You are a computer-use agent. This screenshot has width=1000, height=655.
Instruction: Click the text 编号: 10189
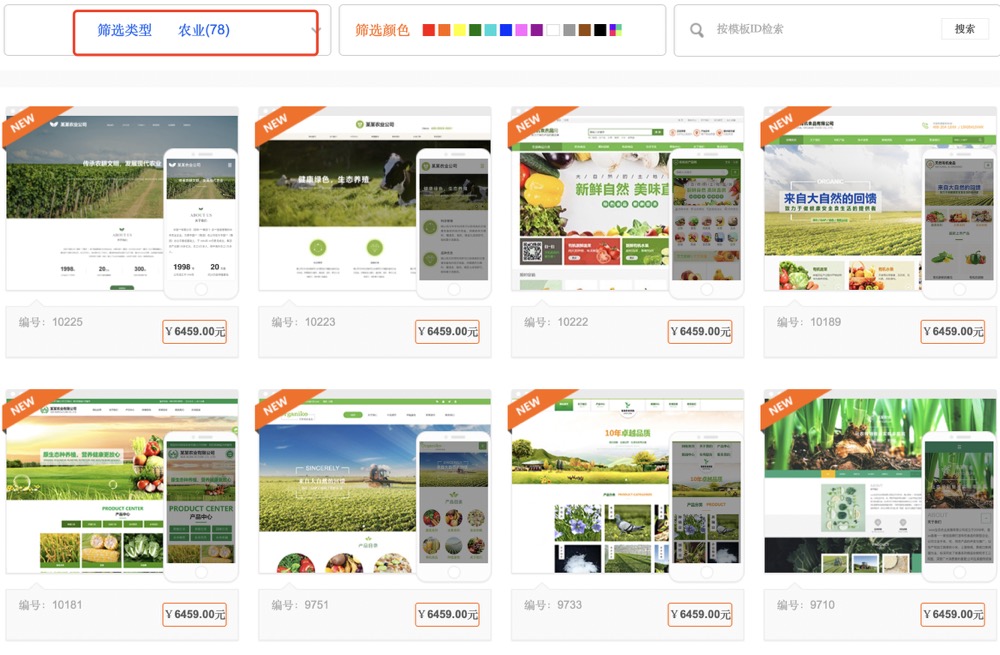tap(809, 322)
